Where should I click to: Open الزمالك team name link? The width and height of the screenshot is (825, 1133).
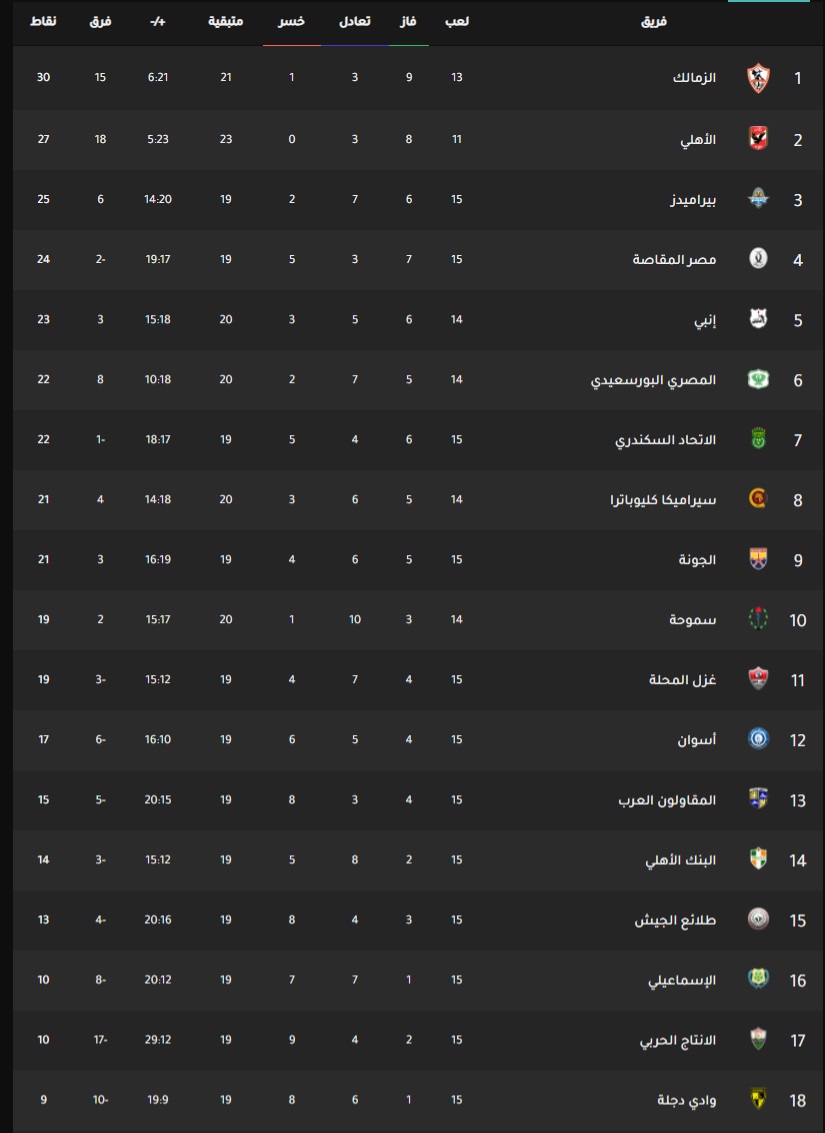click(x=694, y=77)
